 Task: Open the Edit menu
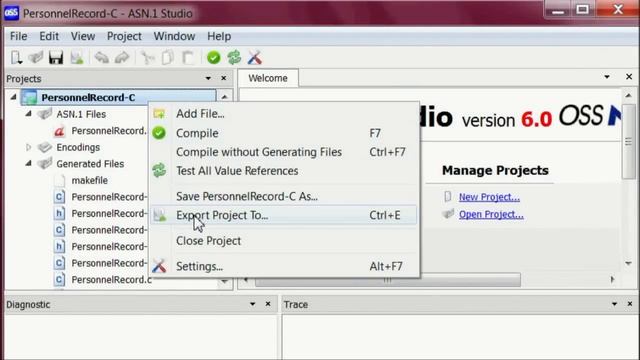click(49, 36)
